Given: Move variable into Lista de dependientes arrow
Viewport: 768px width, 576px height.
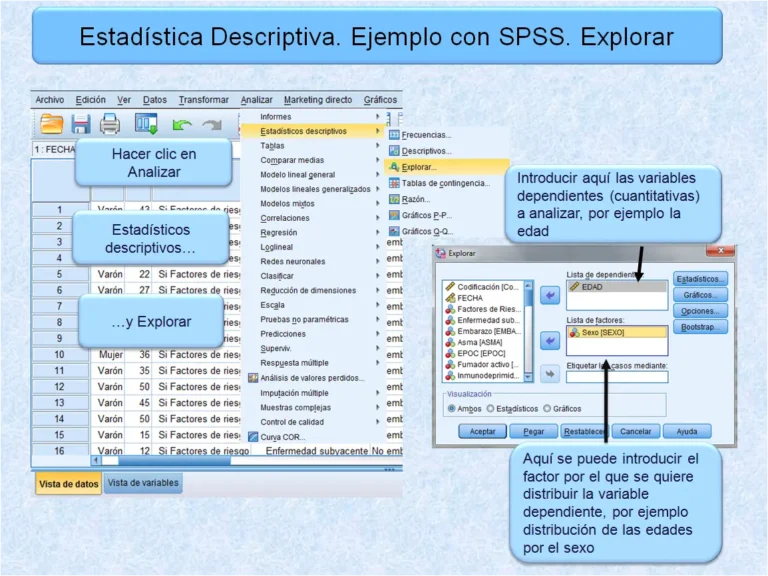Looking at the screenshot, I should (x=550, y=295).
